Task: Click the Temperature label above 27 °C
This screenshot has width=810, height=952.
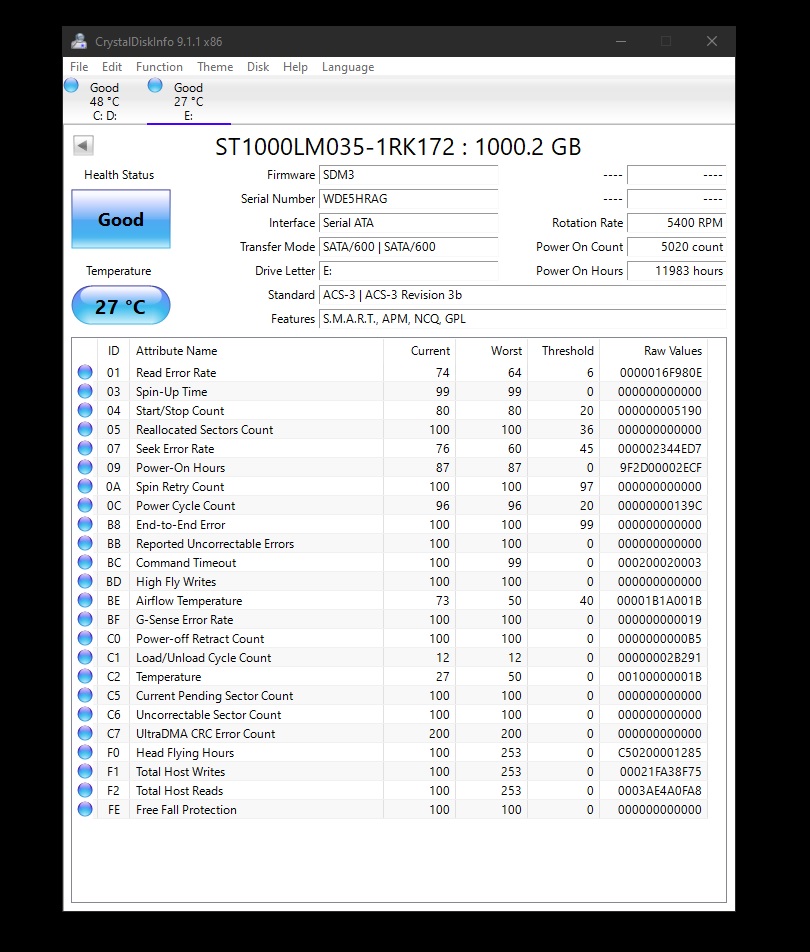Action: (118, 271)
